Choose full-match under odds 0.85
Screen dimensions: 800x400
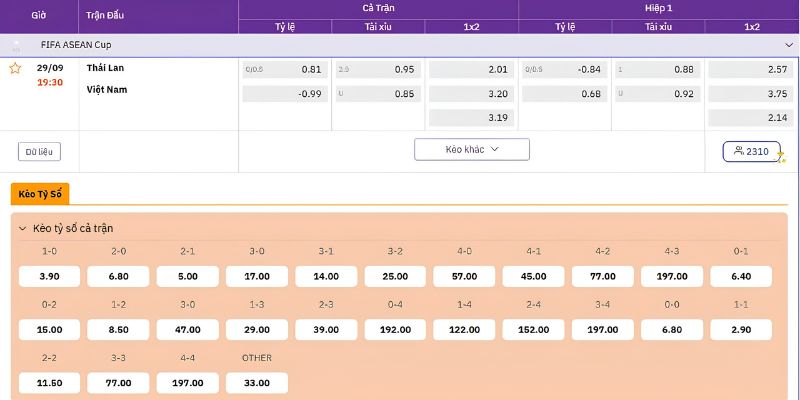[x=378, y=94]
